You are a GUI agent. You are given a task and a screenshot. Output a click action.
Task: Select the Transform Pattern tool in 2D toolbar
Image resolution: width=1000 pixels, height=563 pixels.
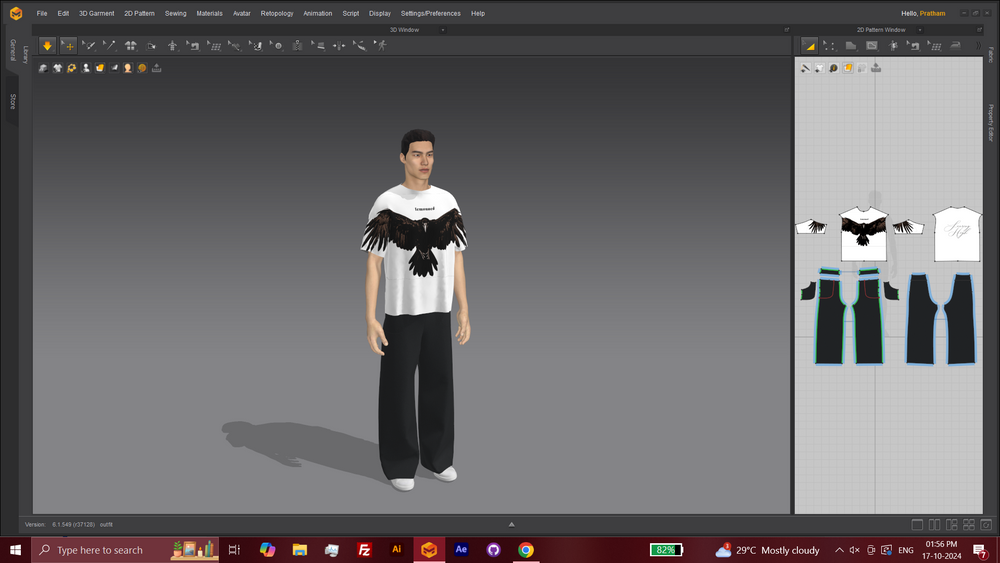click(809, 46)
